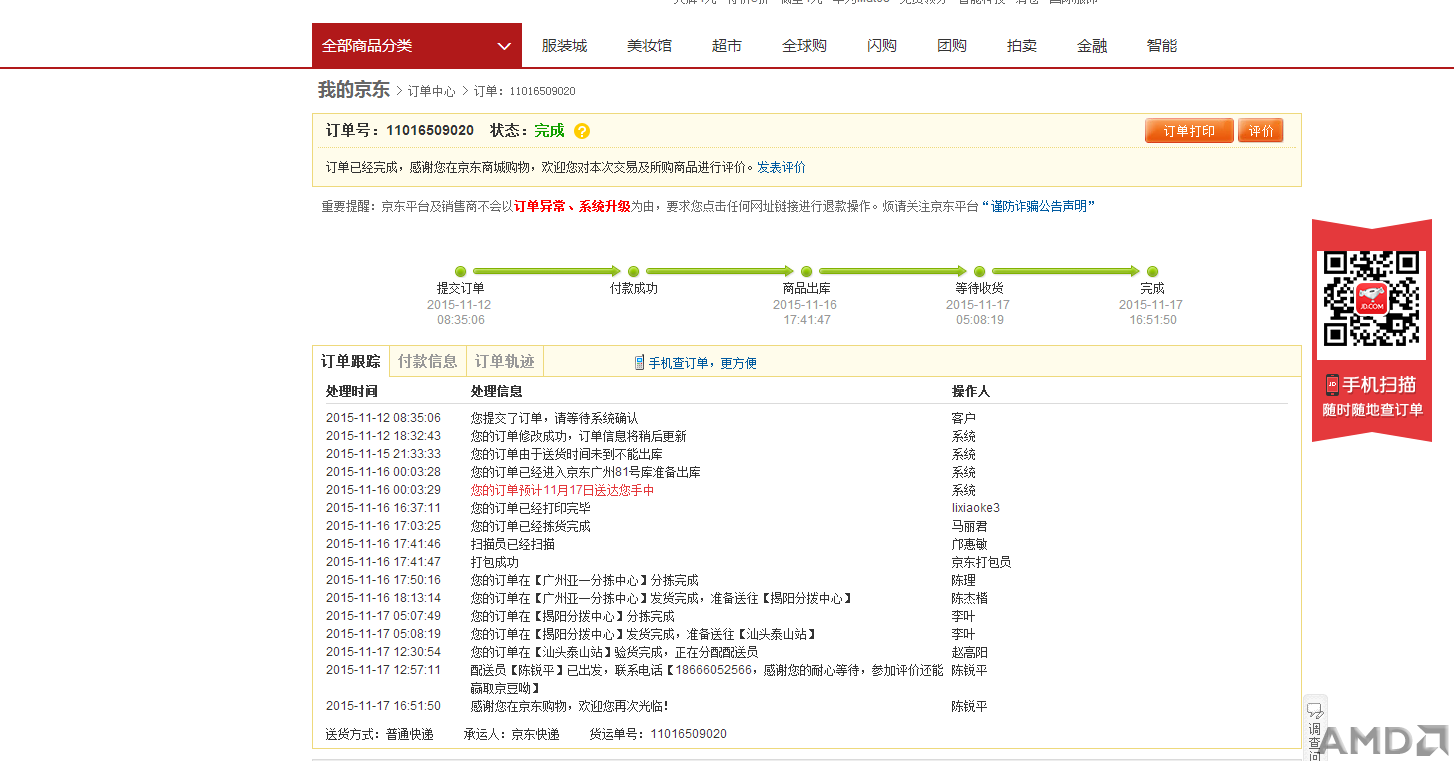The height and width of the screenshot is (761, 1454).
Task: Click the 手机查订单，更方便 link
Action: click(703, 363)
